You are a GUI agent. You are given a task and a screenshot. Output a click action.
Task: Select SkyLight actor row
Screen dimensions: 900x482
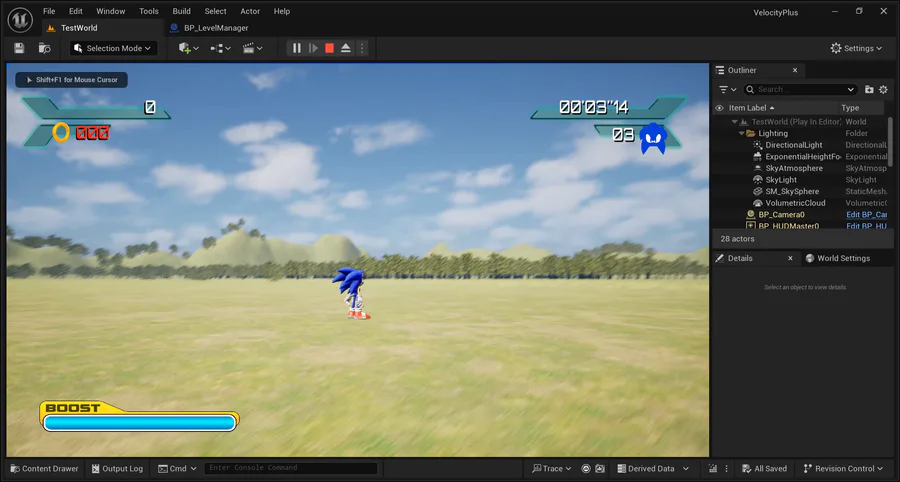click(x=800, y=180)
